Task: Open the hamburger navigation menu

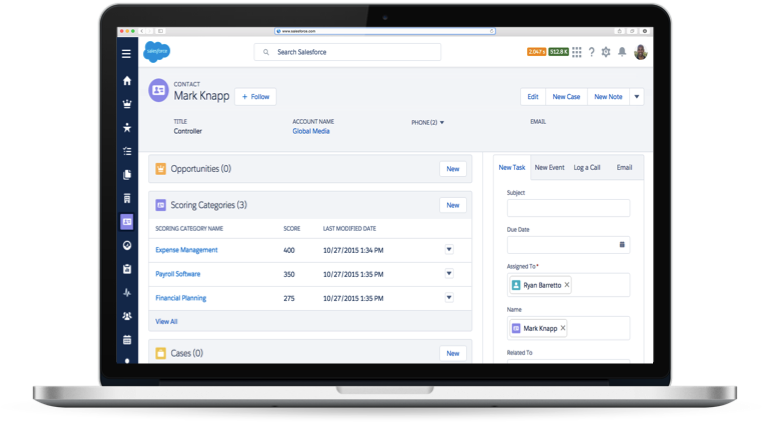Action: [x=126, y=54]
